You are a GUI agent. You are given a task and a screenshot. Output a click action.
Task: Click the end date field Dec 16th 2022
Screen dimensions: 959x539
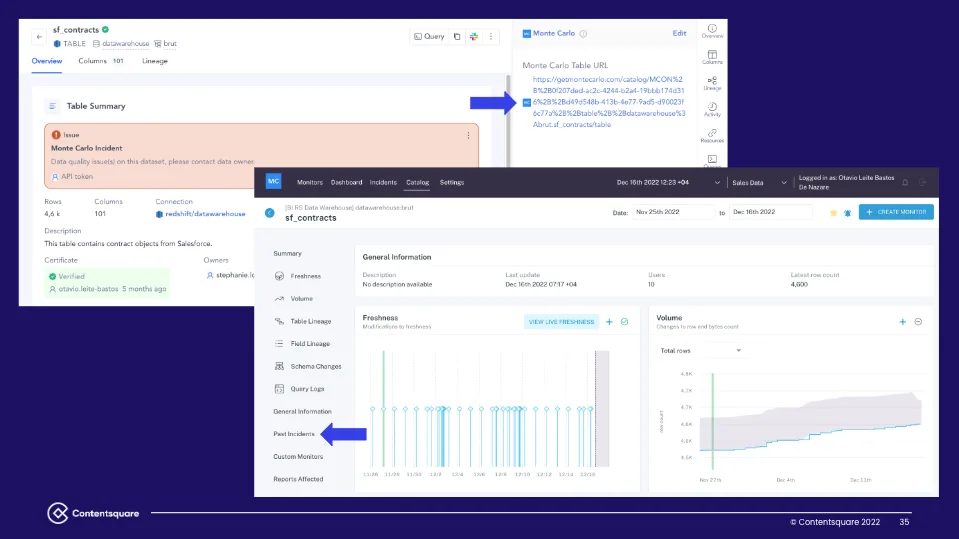(771, 212)
